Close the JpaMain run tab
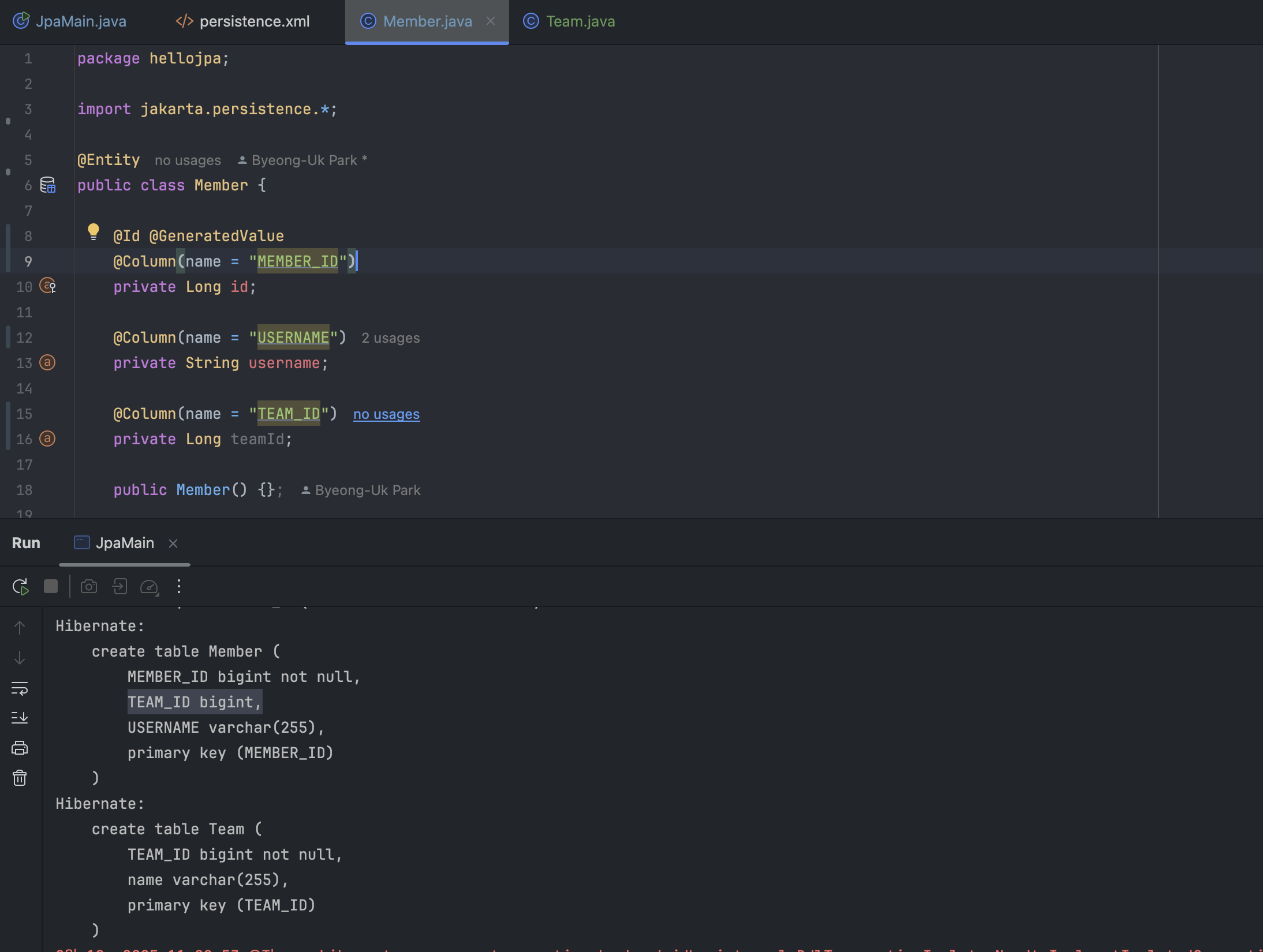This screenshot has height=952, width=1263. tap(173, 543)
